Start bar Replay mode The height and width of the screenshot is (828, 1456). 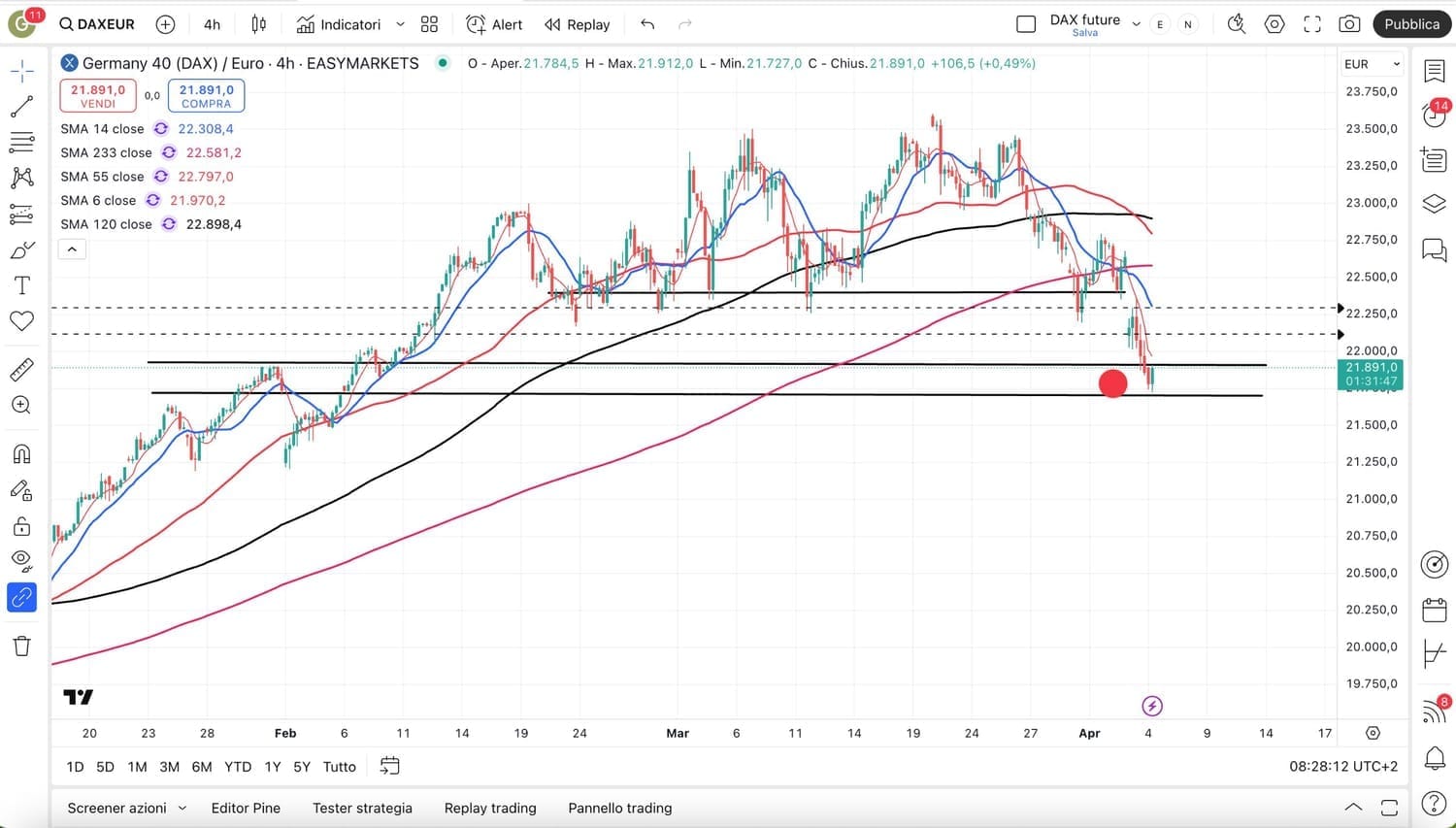pyautogui.click(x=578, y=24)
